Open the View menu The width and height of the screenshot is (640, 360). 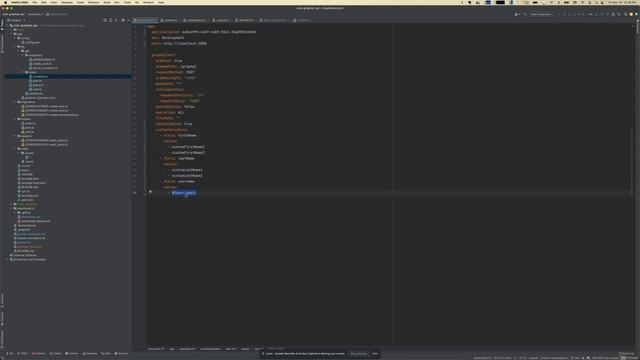click(54, 2)
